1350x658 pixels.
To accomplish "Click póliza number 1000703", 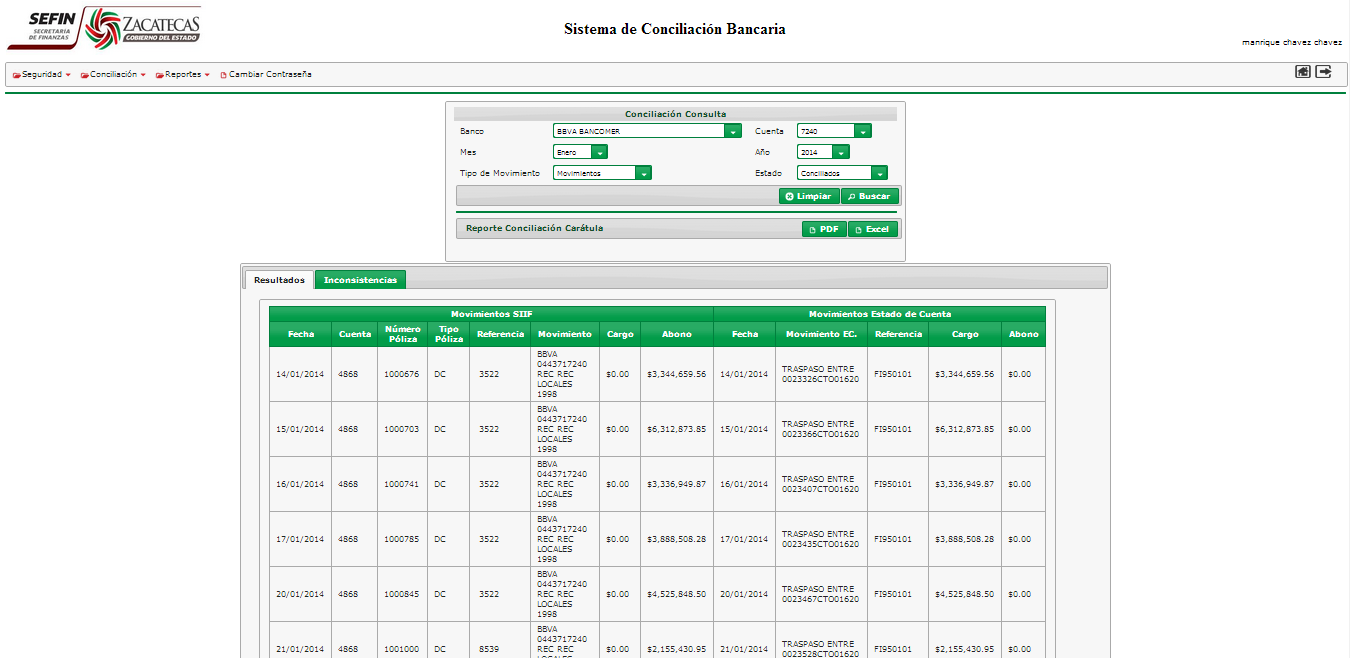I will 401,429.
